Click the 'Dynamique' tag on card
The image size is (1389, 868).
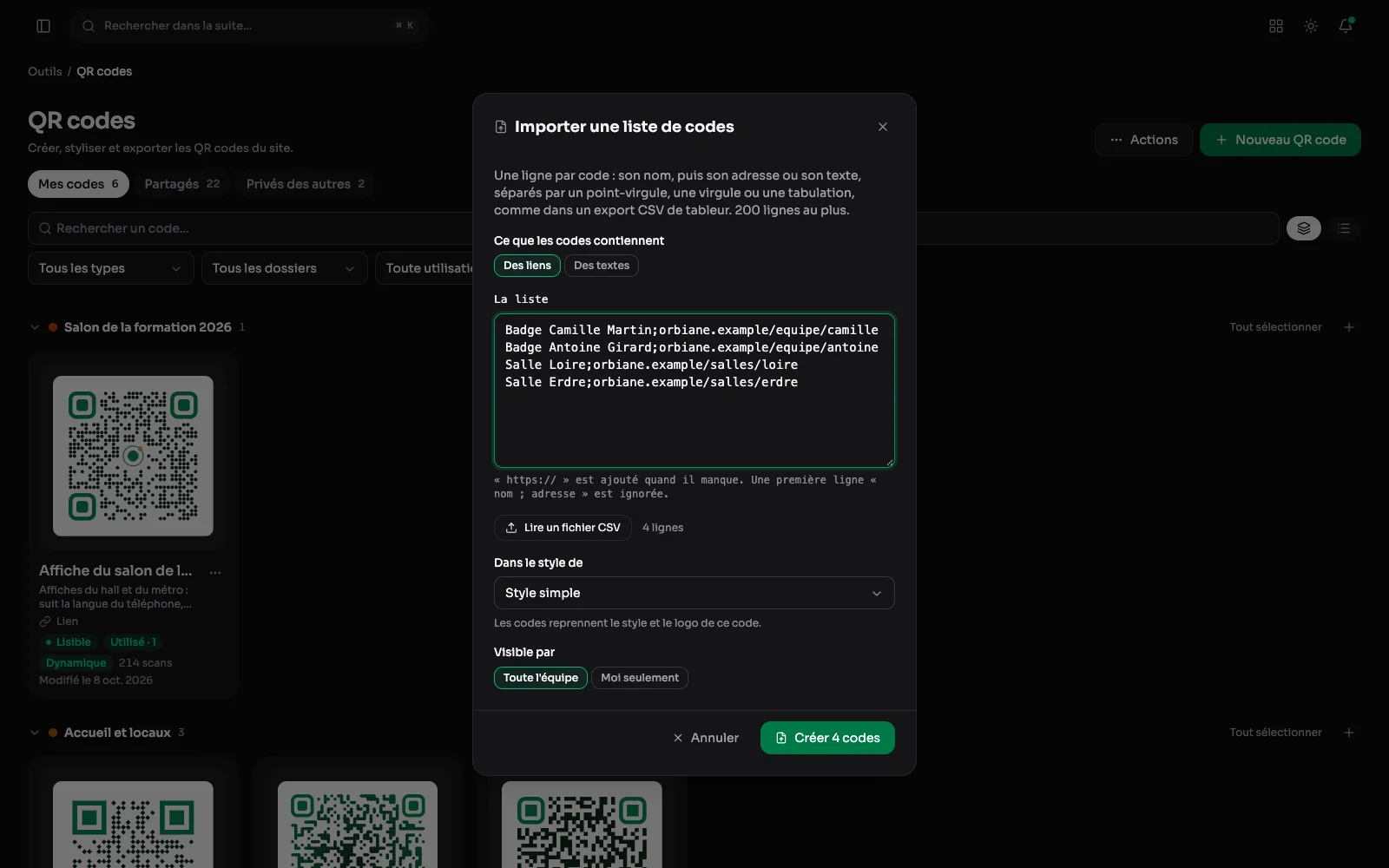click(x=76, y=663)
